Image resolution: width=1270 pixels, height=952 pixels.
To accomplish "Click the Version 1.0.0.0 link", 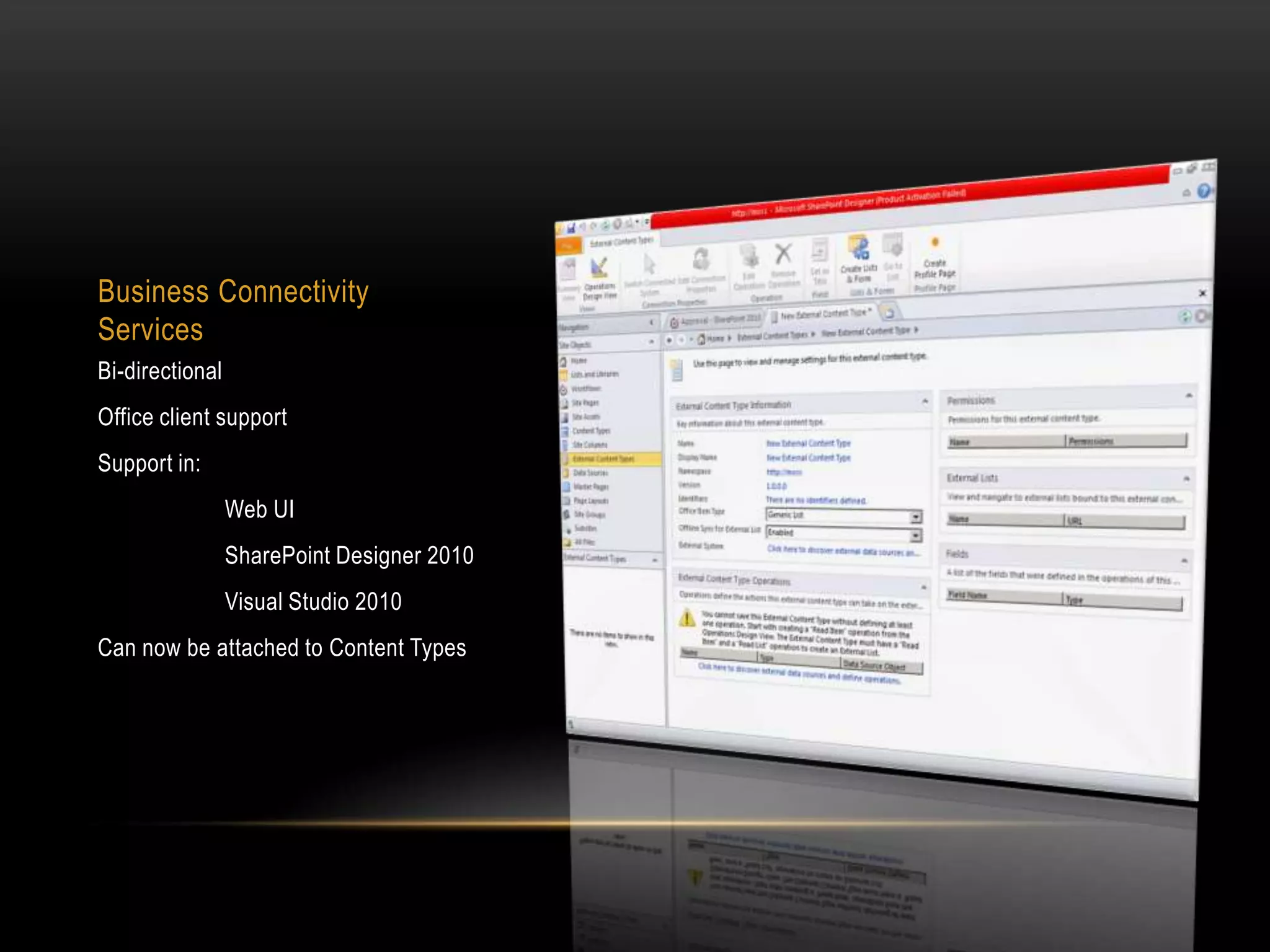I will click(776, 486).
